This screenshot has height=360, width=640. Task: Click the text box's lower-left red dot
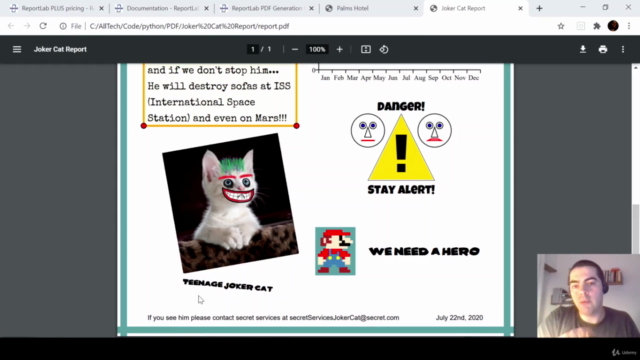[144, 126]
